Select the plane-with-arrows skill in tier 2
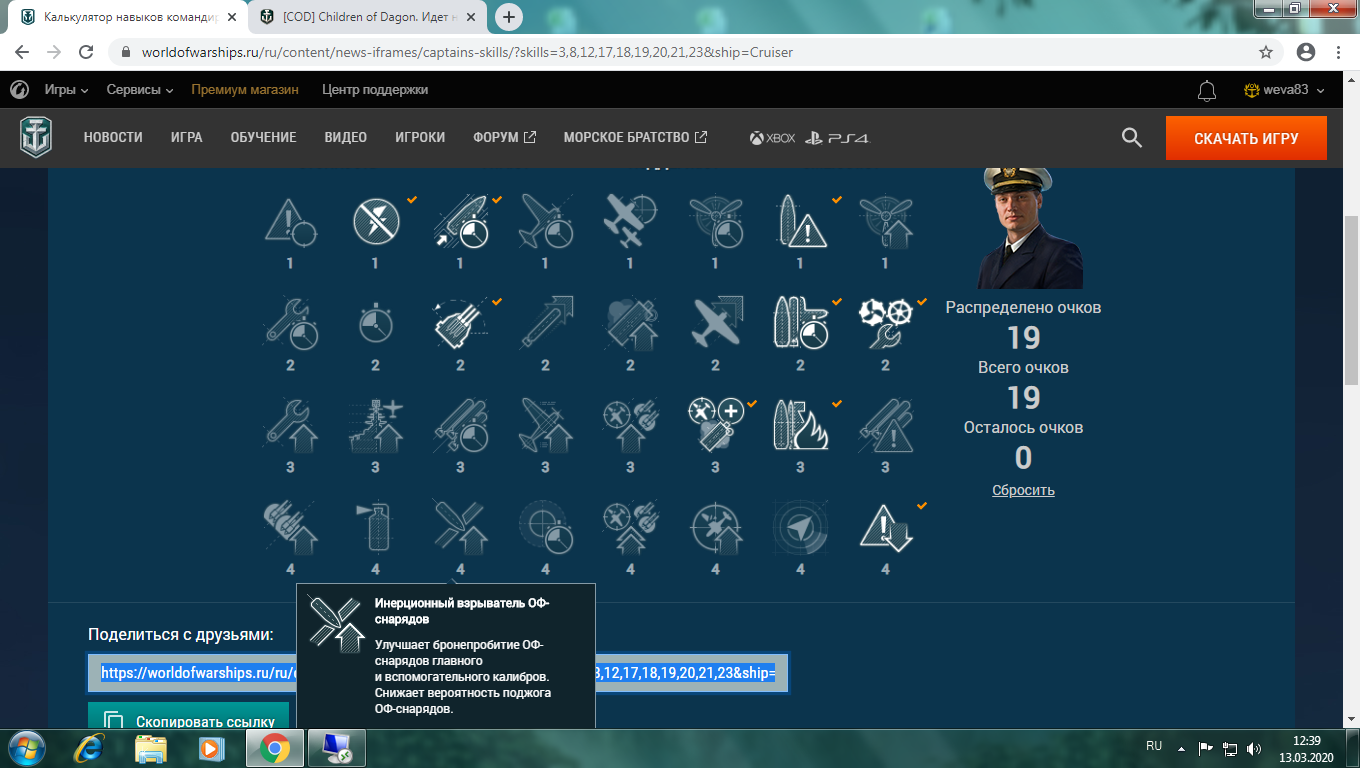1360x768 pixels. tap(715, 323)
